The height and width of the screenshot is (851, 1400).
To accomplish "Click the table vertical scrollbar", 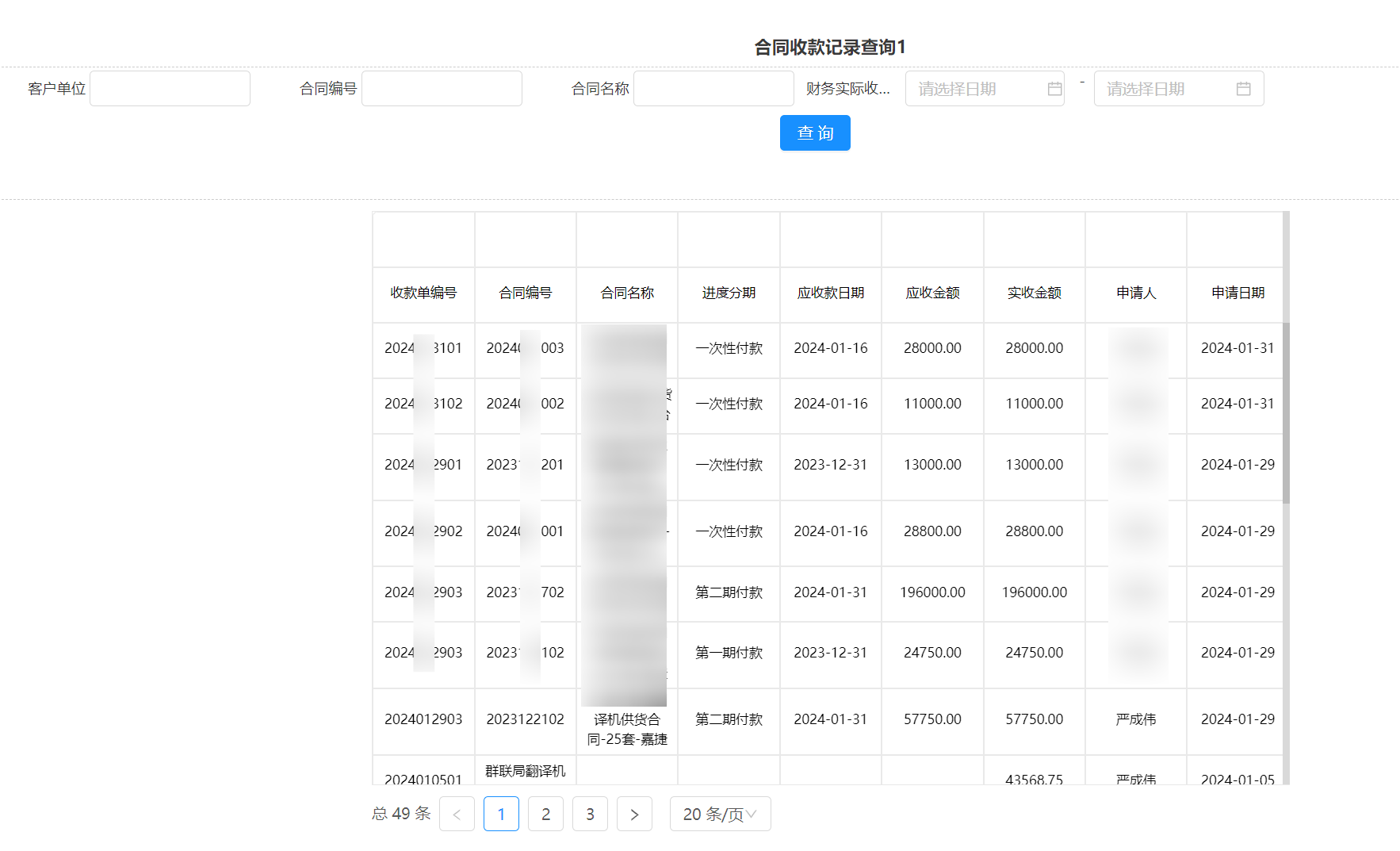I will click(1286, 412).
